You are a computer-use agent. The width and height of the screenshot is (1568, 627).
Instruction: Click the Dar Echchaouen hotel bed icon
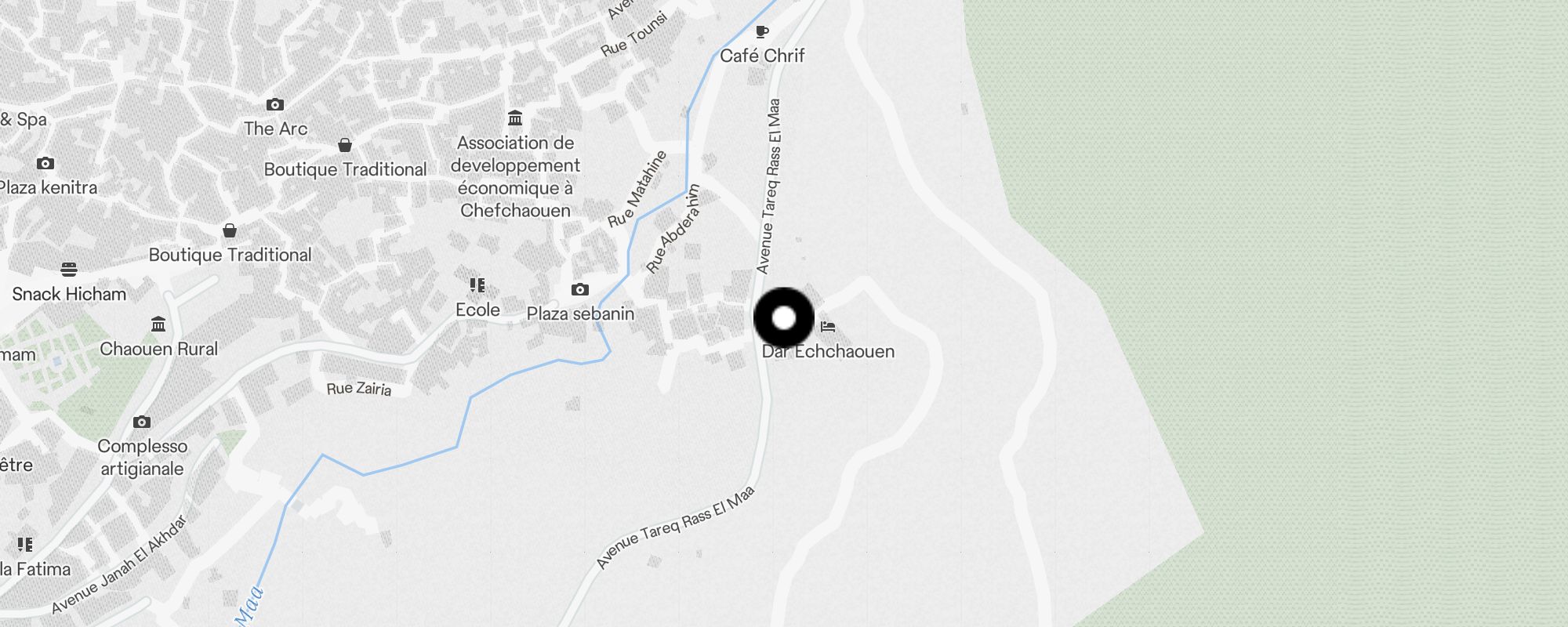pyautogui.click(x=828, y=326)
